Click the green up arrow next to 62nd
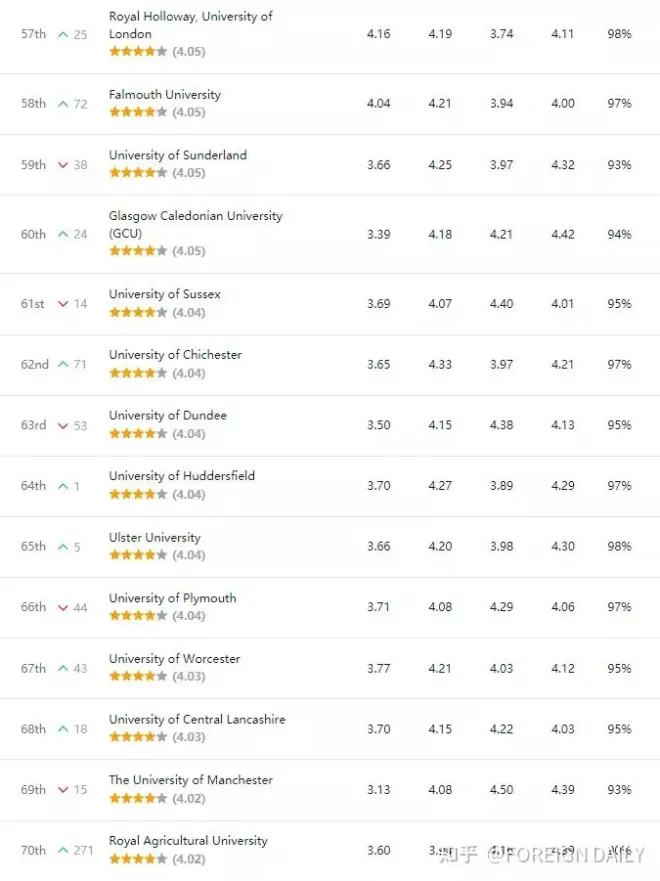Image resolution: width=660 pixels, height=881 pixels. coord(63,365)
